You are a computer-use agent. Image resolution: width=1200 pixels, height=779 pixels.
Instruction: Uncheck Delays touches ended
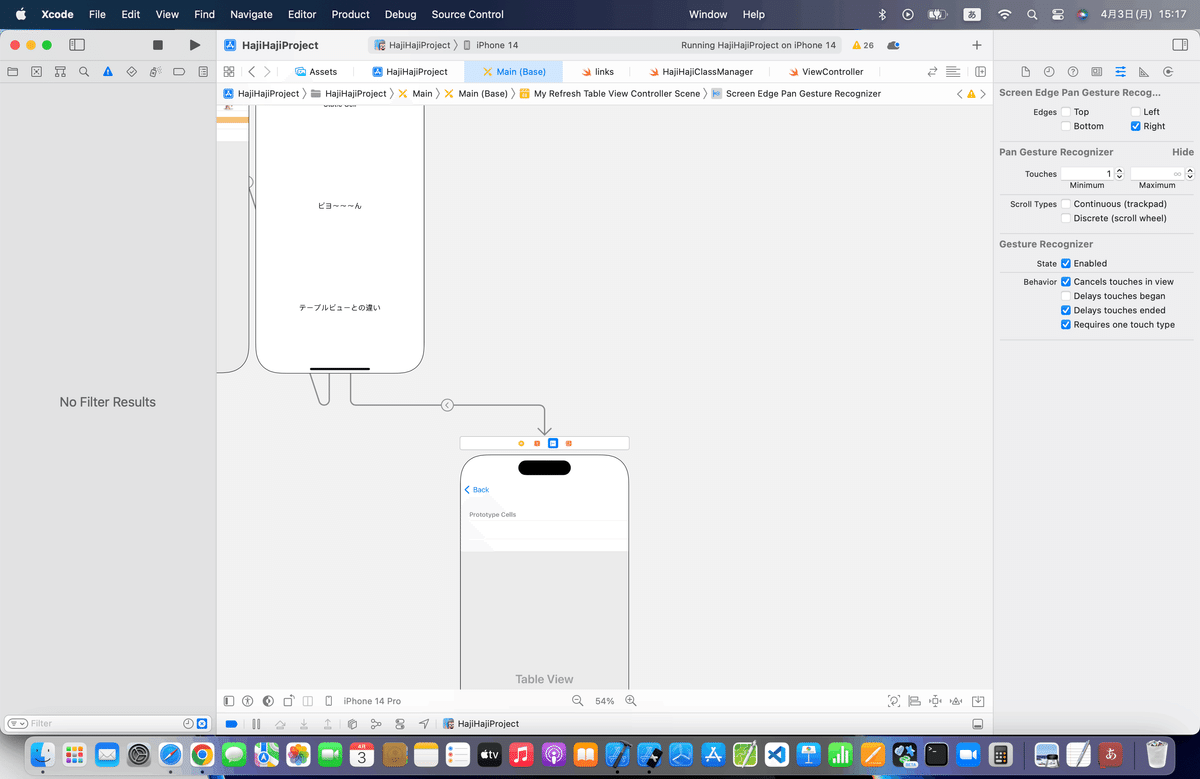(1066, 310)
